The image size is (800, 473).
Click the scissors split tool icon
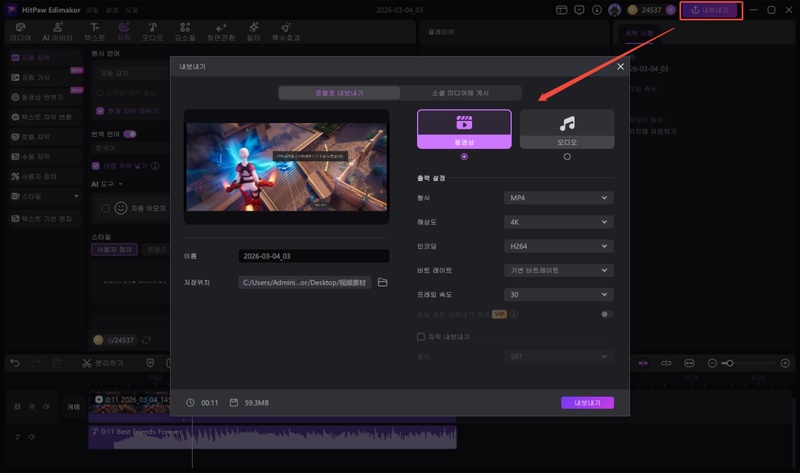click(87, 362)
